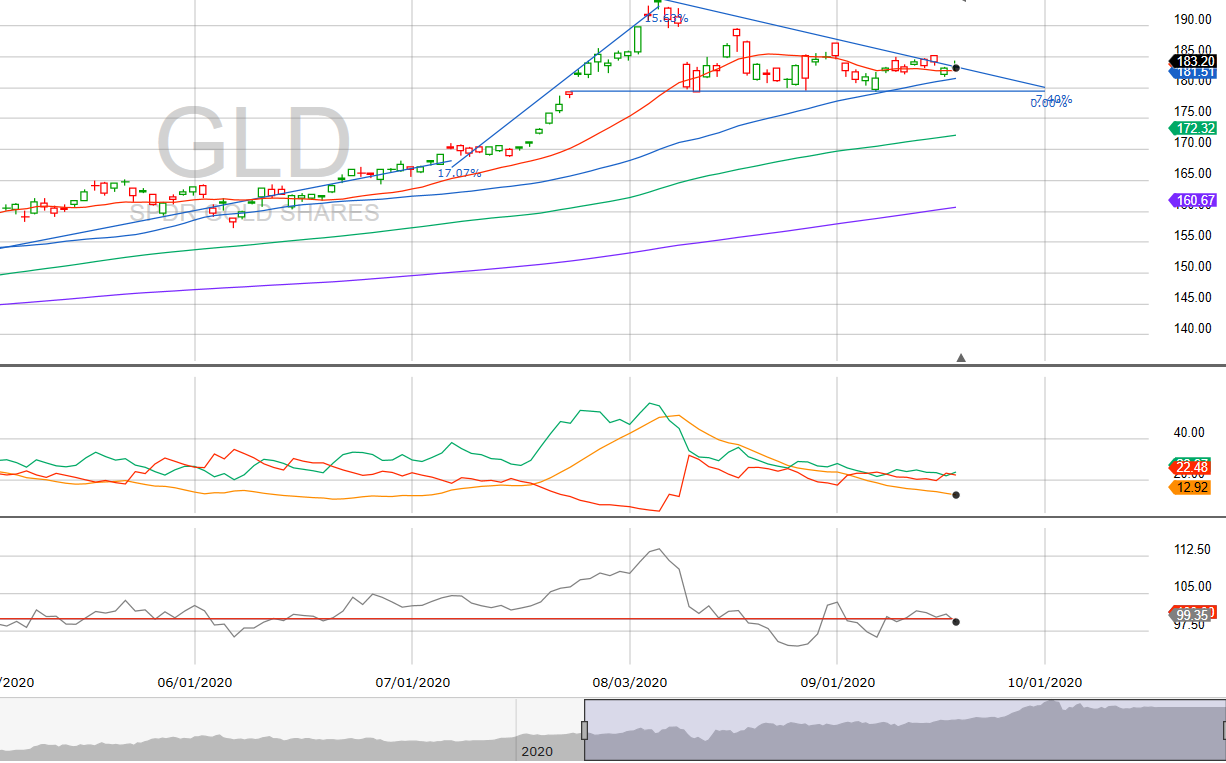Click the last-price dot on the candlestick chart
Image resolution: width=1226 pixels, height=763 pixels.
point(956,68)
